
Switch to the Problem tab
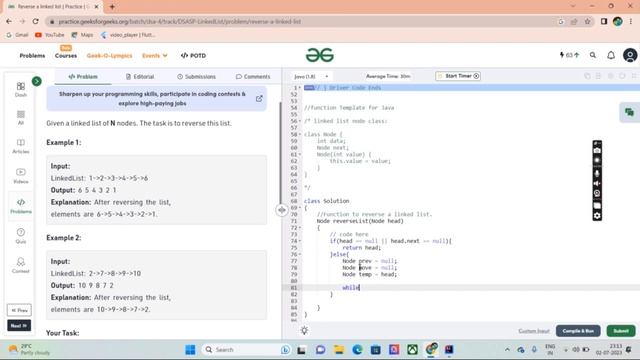83,77
